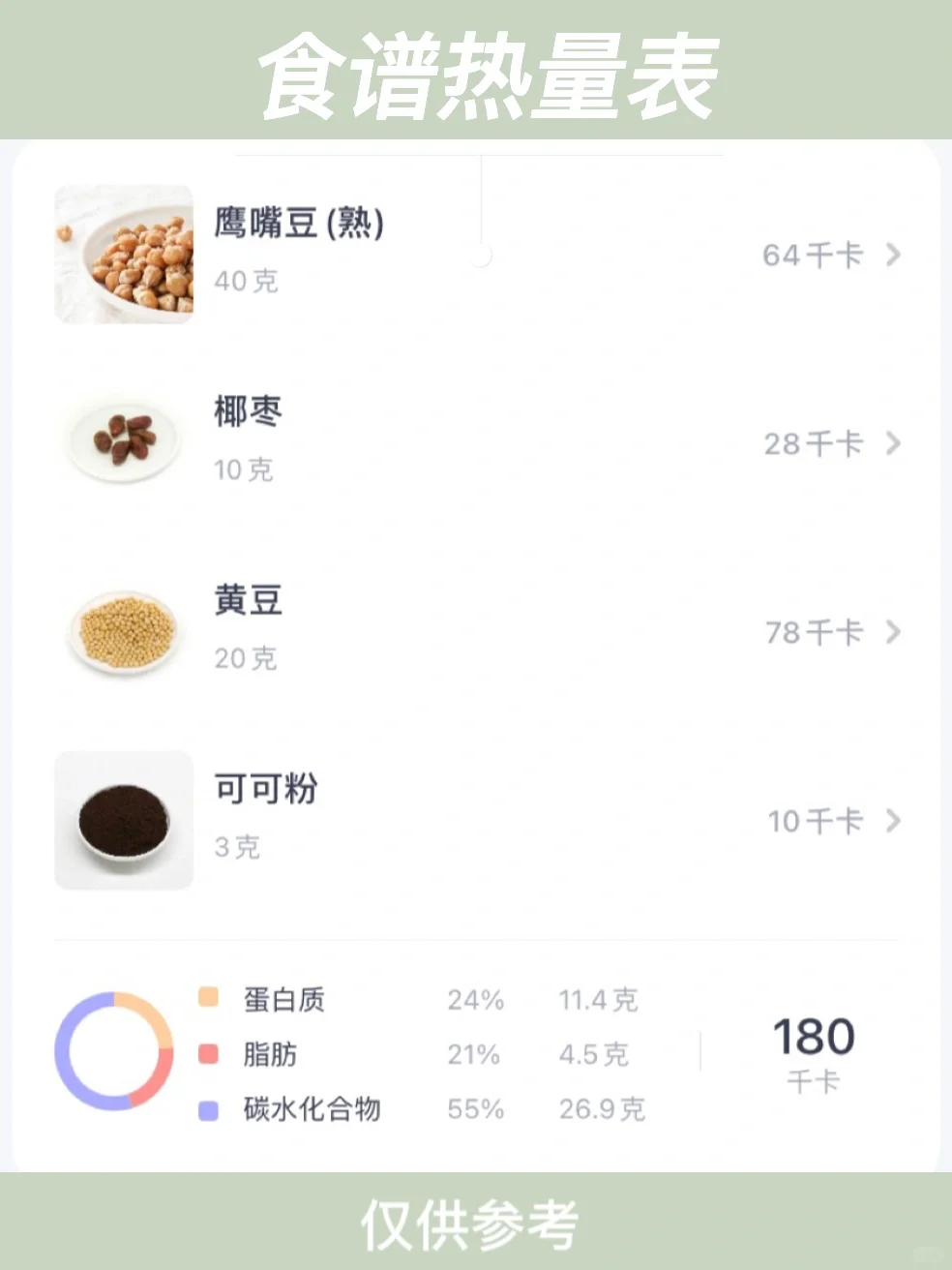This screenshot has height=1270, width=952.
Task: Select the 碳水化合物 55% nutrient row
Action: point(422,1109)
